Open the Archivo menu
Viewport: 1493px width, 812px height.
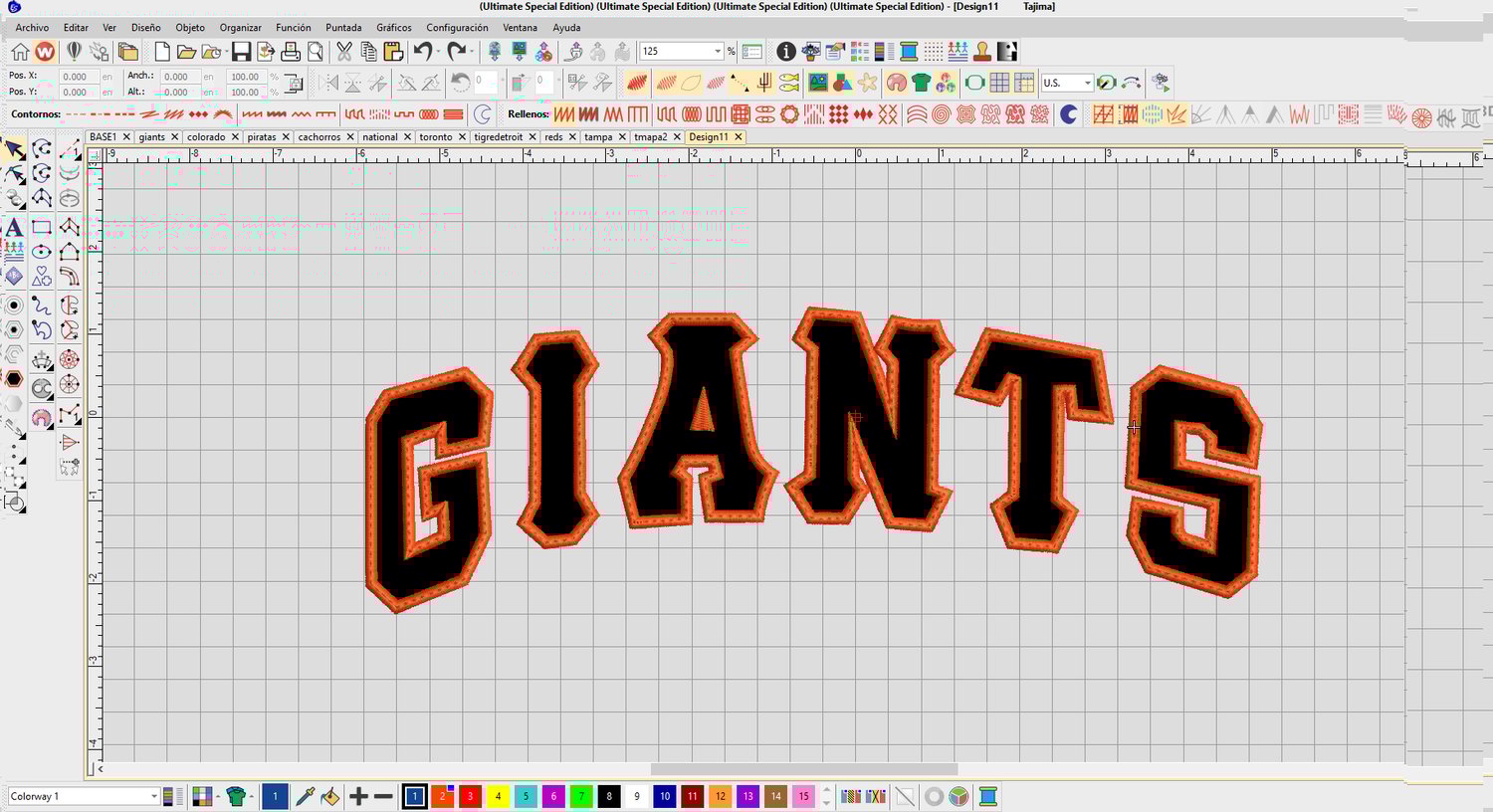point(32,28)
